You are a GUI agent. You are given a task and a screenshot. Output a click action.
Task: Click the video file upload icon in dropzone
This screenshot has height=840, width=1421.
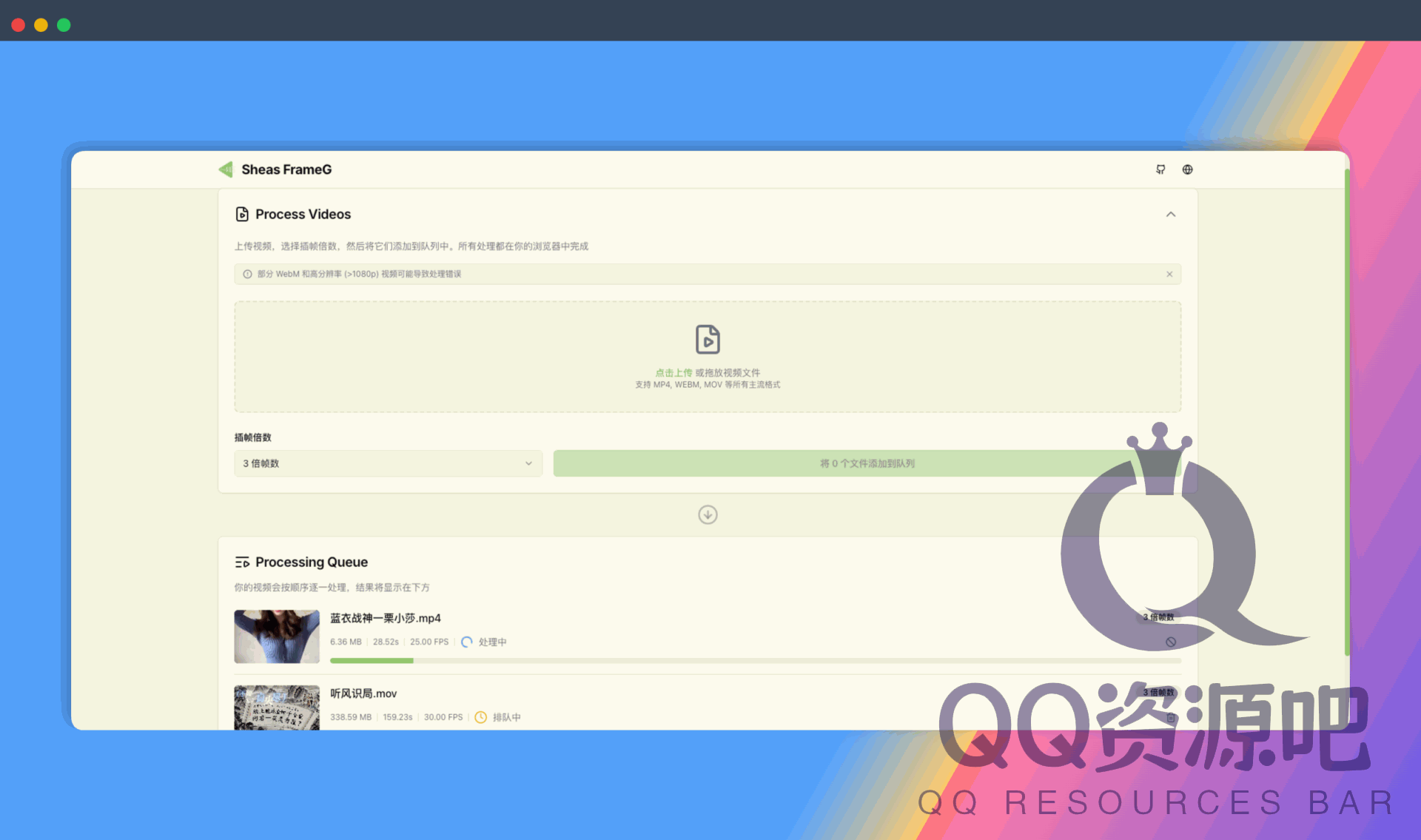[708, 340]
